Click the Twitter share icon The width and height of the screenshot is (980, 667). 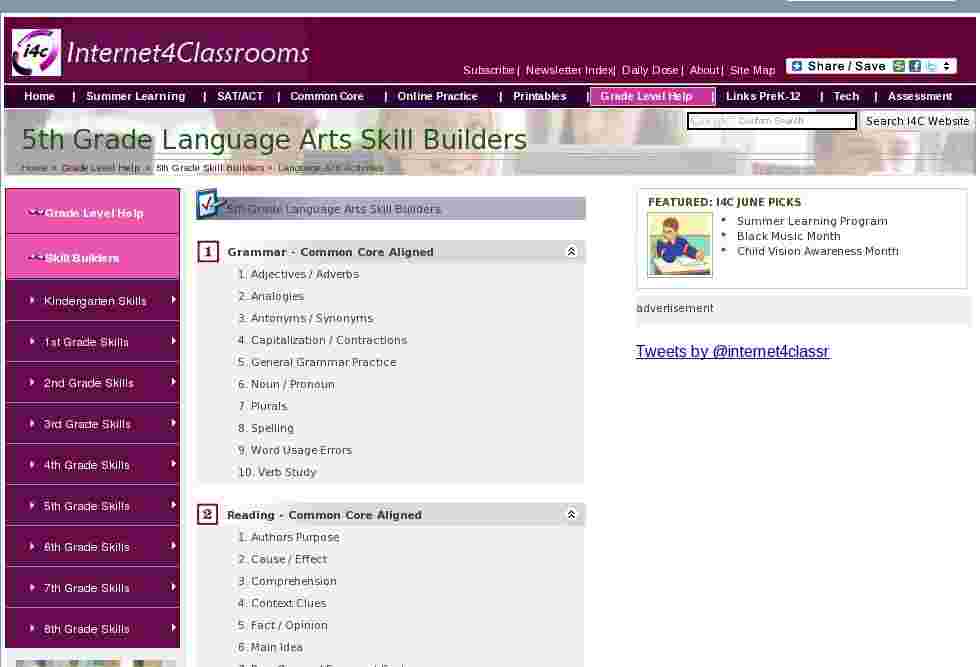(931, 66)
